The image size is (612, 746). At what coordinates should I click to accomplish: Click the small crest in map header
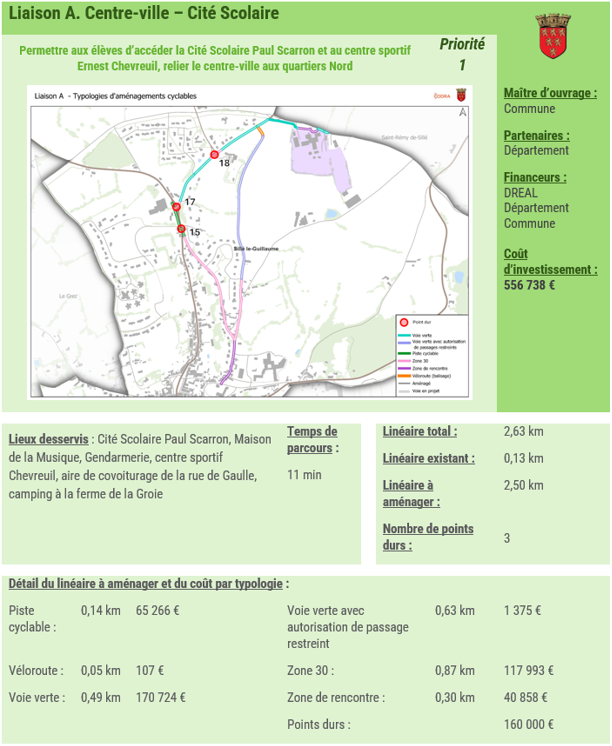pyautogui.click(x=460, y=94)
